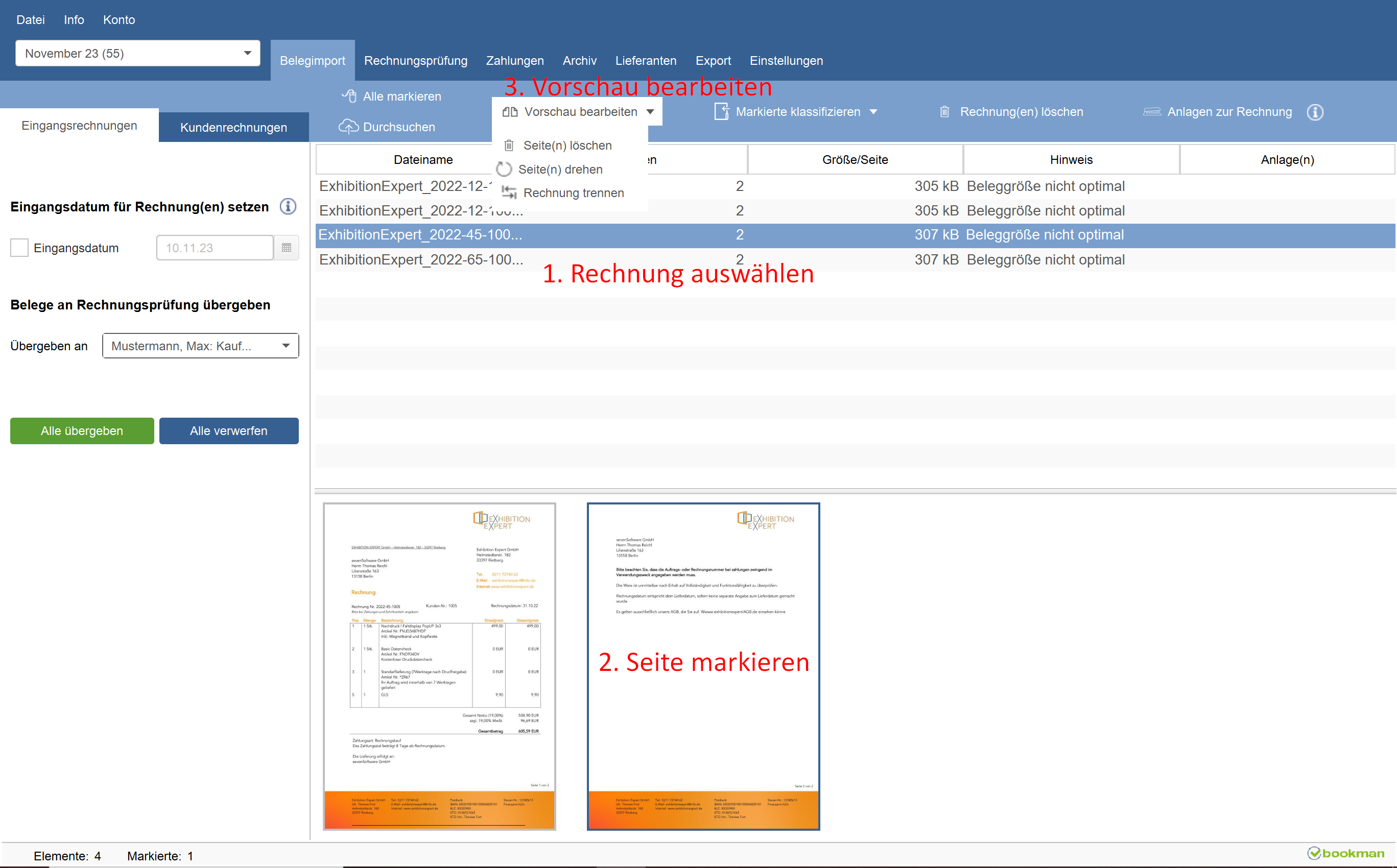Click Alle markieren
Screen dimensions: 1397x868
point(402,97)
